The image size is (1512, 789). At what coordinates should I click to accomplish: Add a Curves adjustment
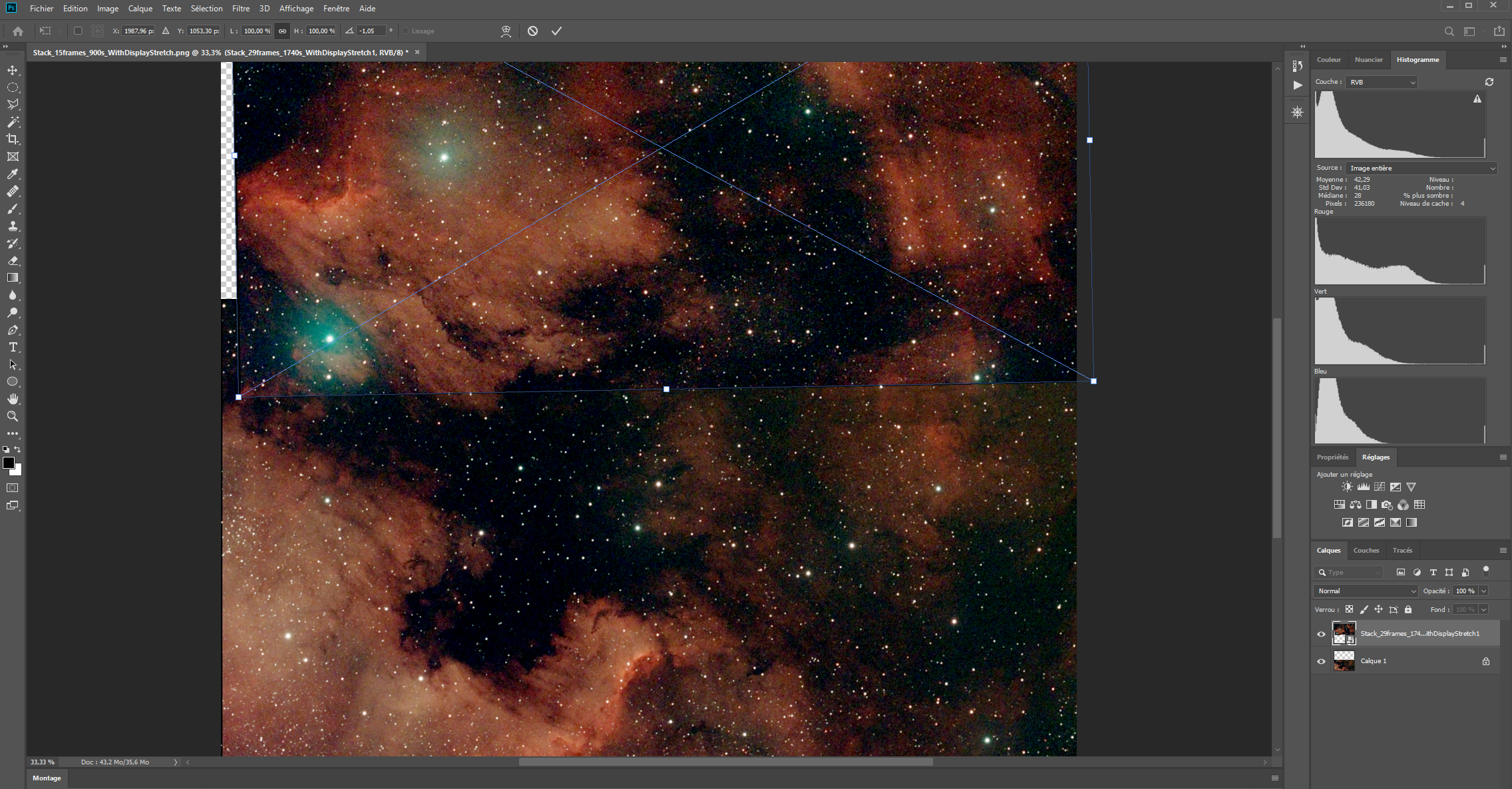1380,487
